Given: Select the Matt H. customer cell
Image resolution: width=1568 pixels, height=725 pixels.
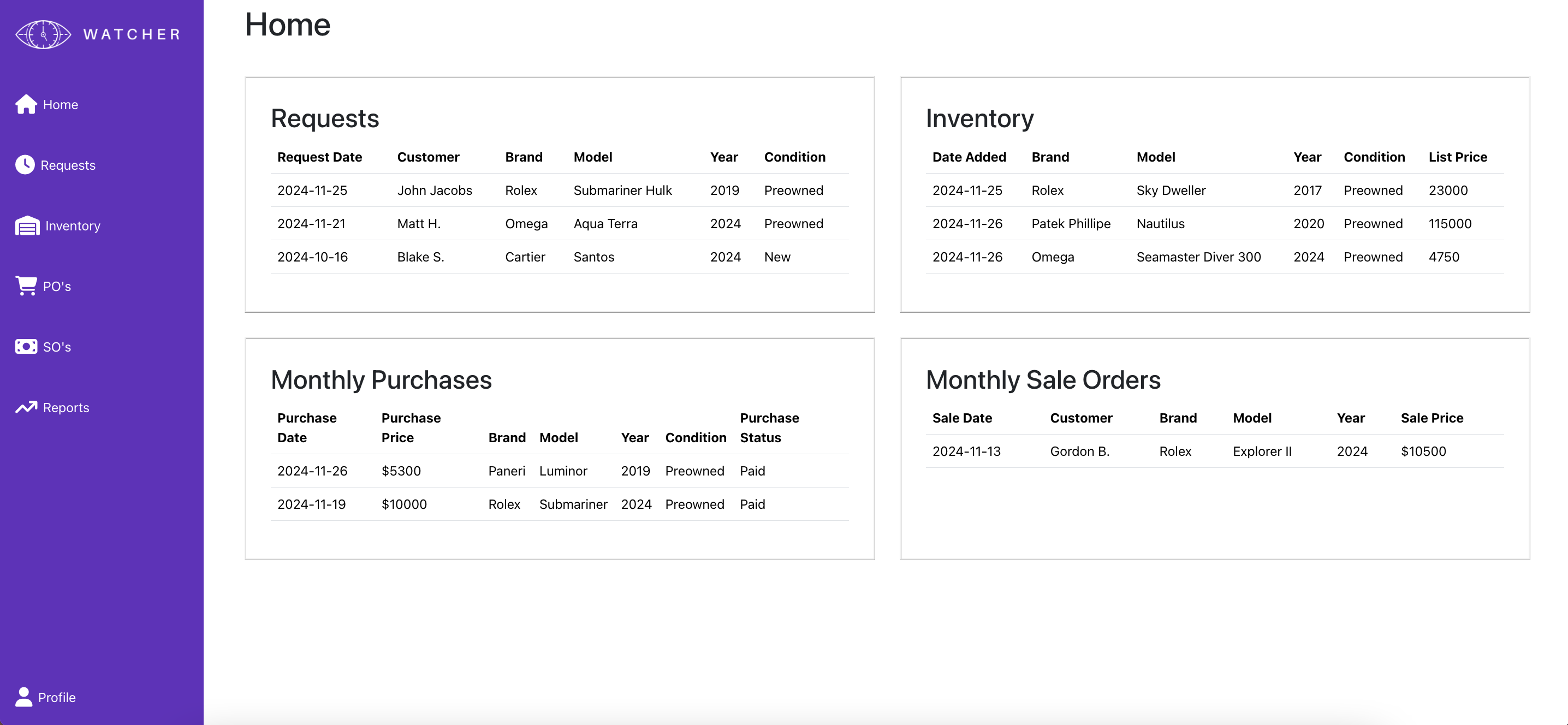Looking at the screenshot, I should (419, 224).
